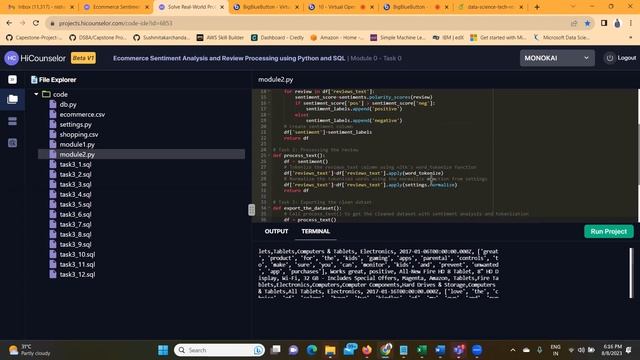Reload the browser page
Screen dimensions: 640x360
tap(36, 23)
